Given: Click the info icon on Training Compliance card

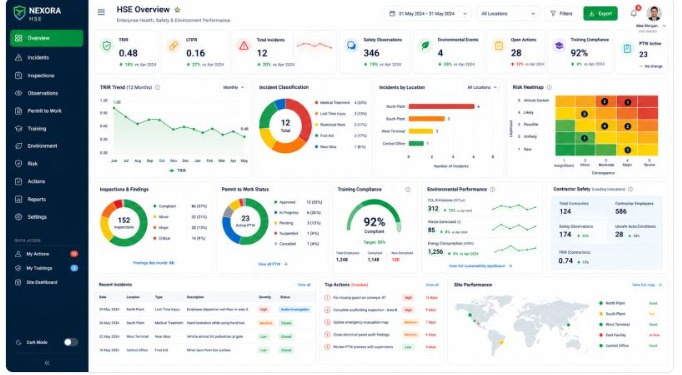Looking at the screenshot, I should [408, 189].
